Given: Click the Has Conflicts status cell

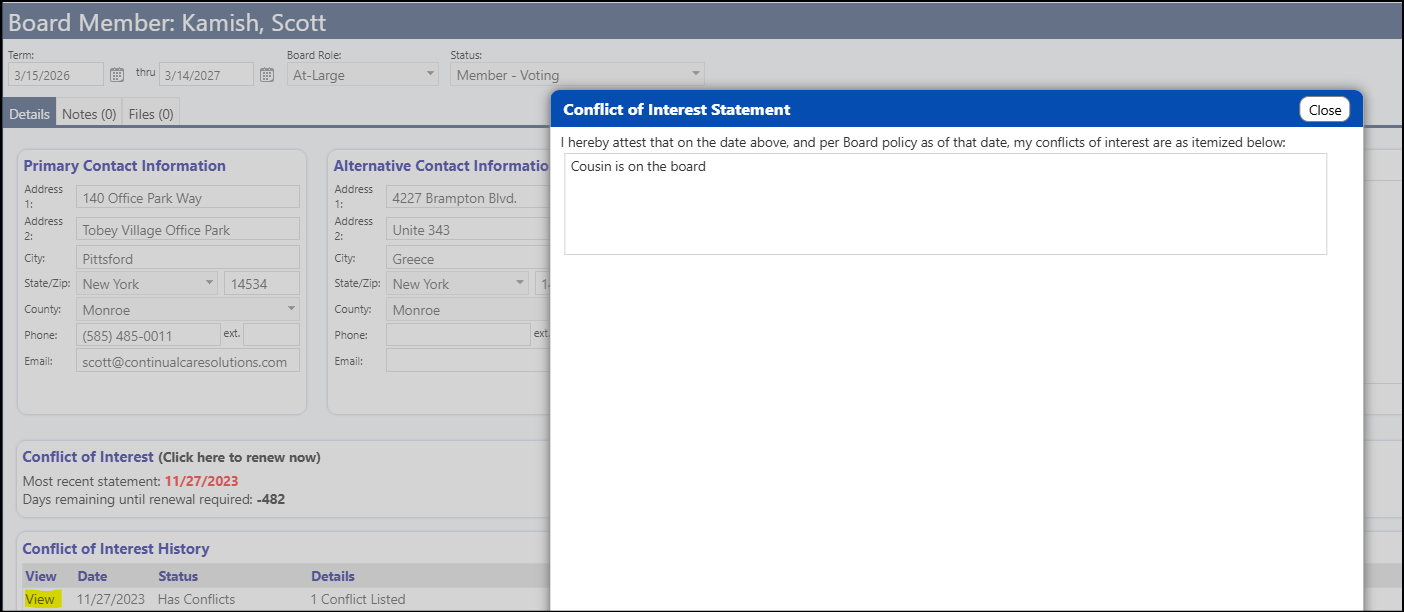Looking at the screenshot, I should [196, 600].
